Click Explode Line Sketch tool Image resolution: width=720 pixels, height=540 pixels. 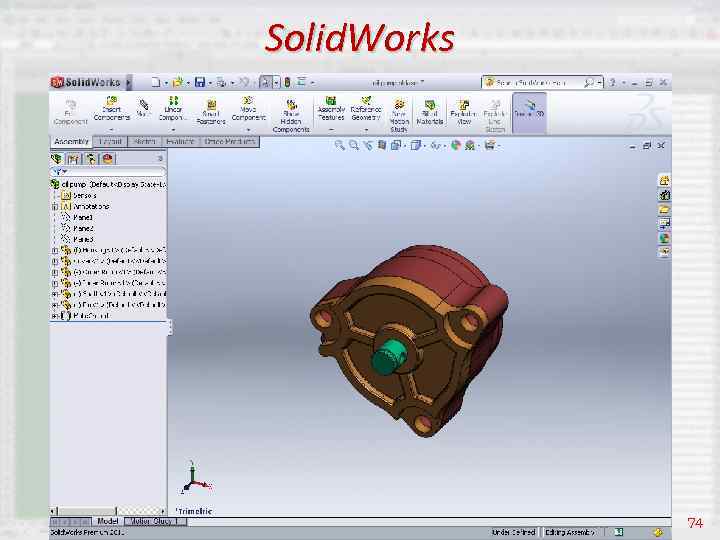click(495, 116)
